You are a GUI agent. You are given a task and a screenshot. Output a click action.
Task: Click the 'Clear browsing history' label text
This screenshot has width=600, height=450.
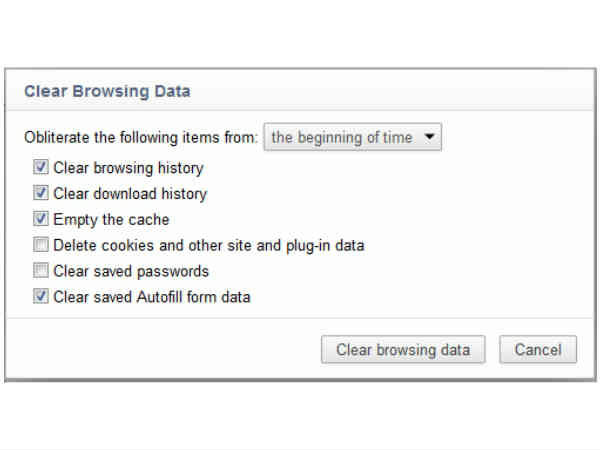click(128, 168)
